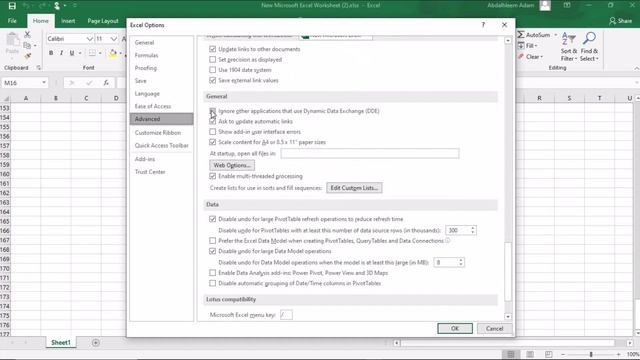
Task: Uncheck Enable multi-threaded processing
Action: point(213,176)
